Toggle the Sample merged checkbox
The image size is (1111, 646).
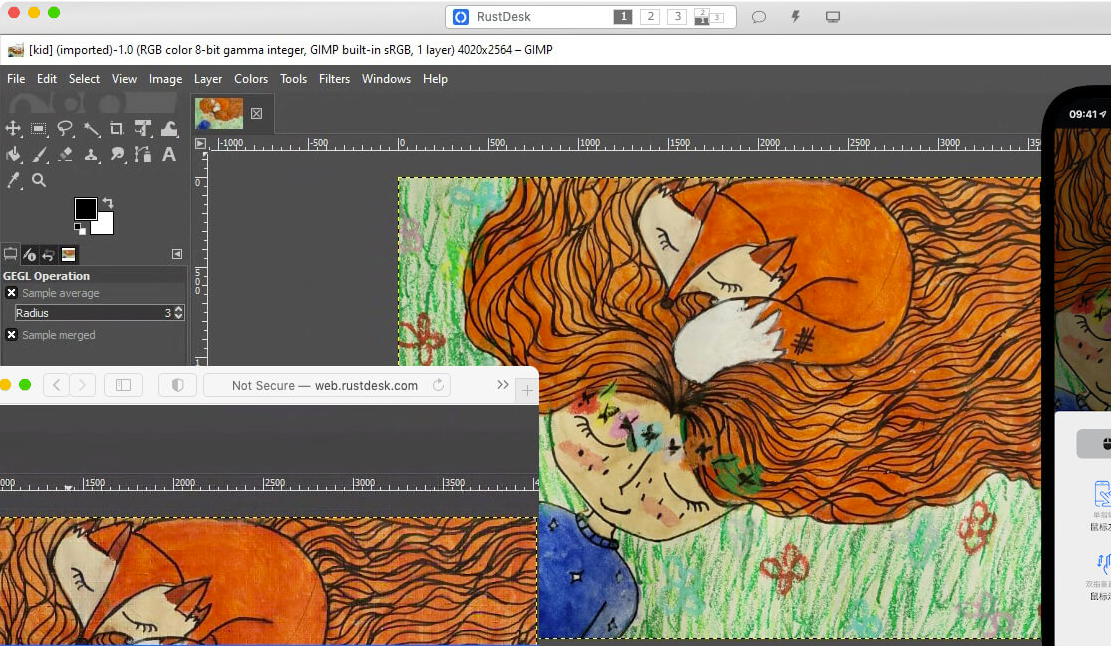click(x=12, y=335)
